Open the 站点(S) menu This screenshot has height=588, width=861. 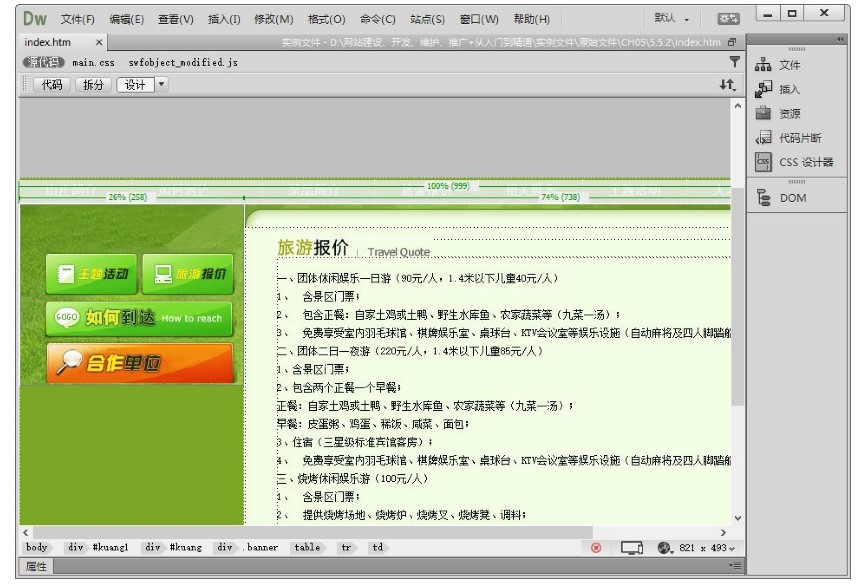coord(427,19)
